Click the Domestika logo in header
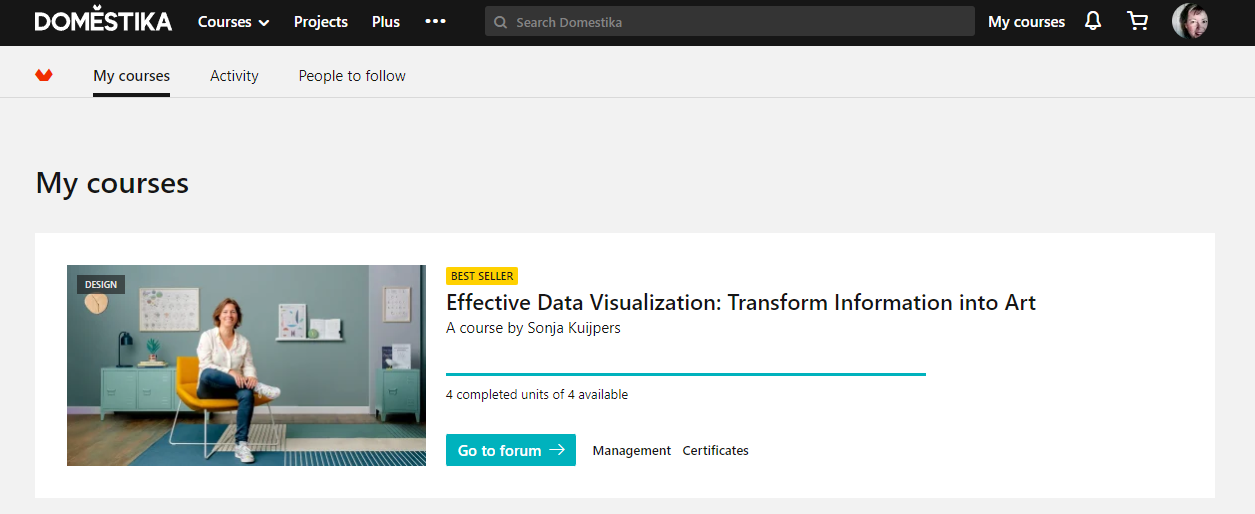The image size is (1255, 514). point(103,21)
